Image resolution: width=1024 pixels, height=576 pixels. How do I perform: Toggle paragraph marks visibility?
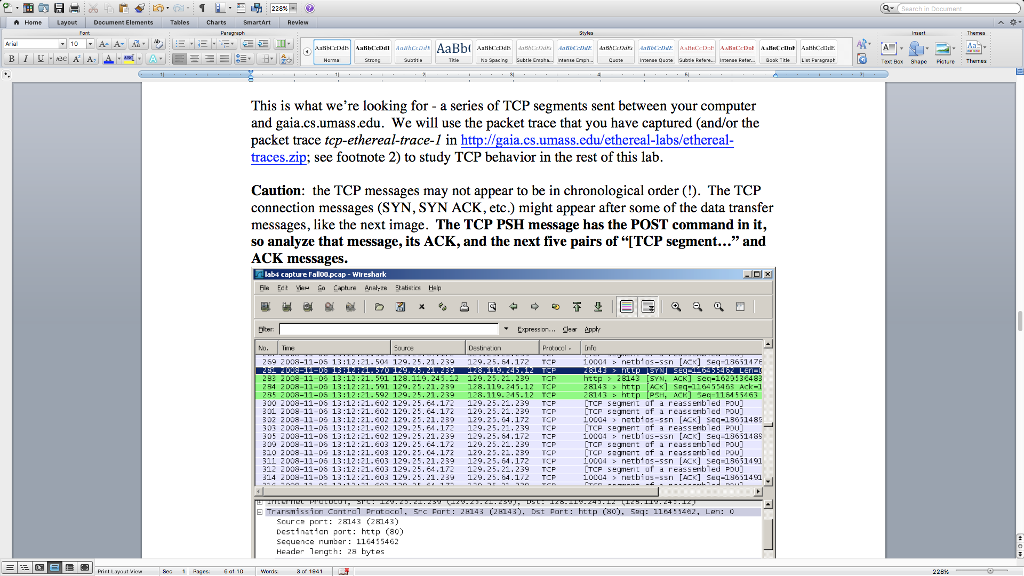[202, 7]
